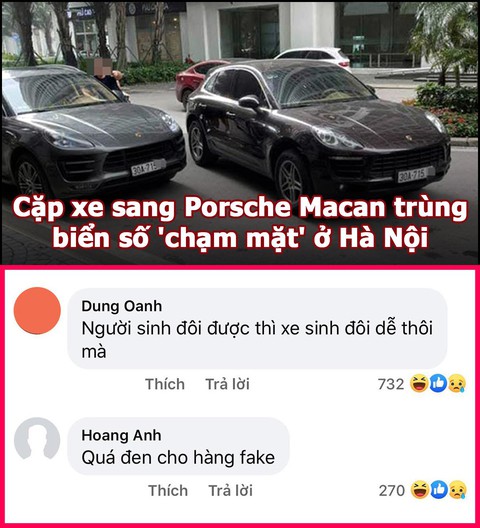Click the sad emoji on Dung Oanh's comment
This screenshot has height=528, width=480.
(x=457, y=384)
